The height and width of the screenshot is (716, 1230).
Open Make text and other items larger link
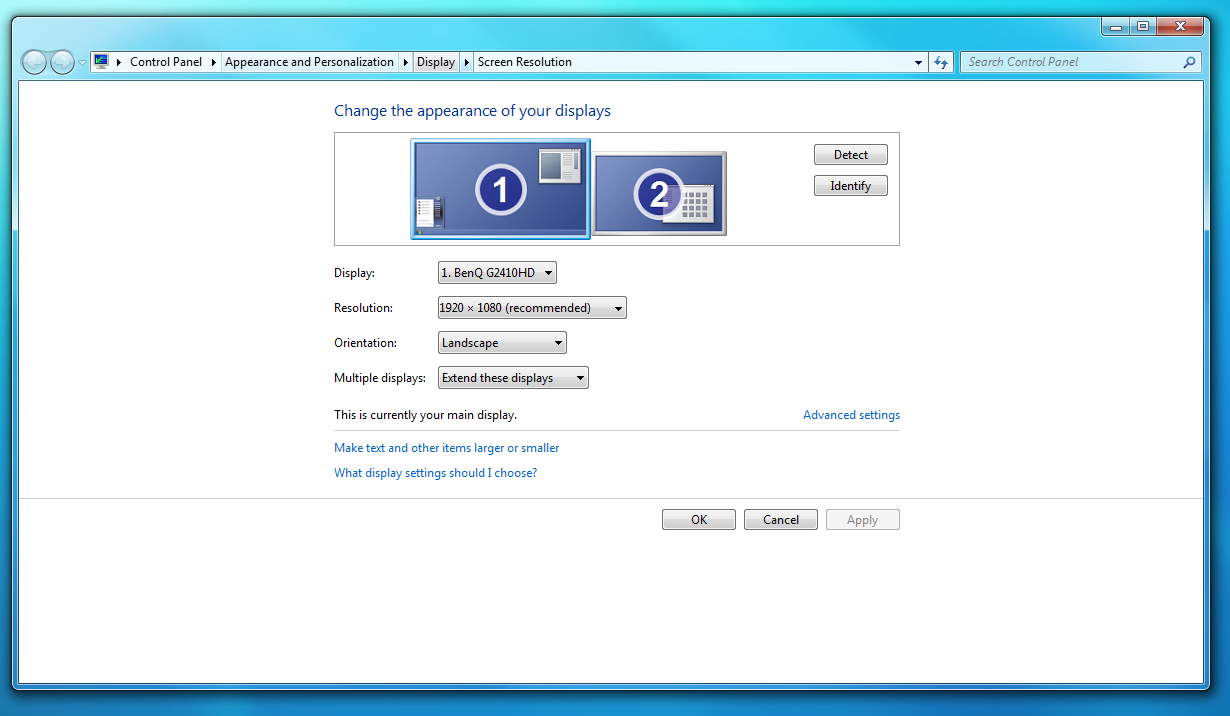pos(447,448)
